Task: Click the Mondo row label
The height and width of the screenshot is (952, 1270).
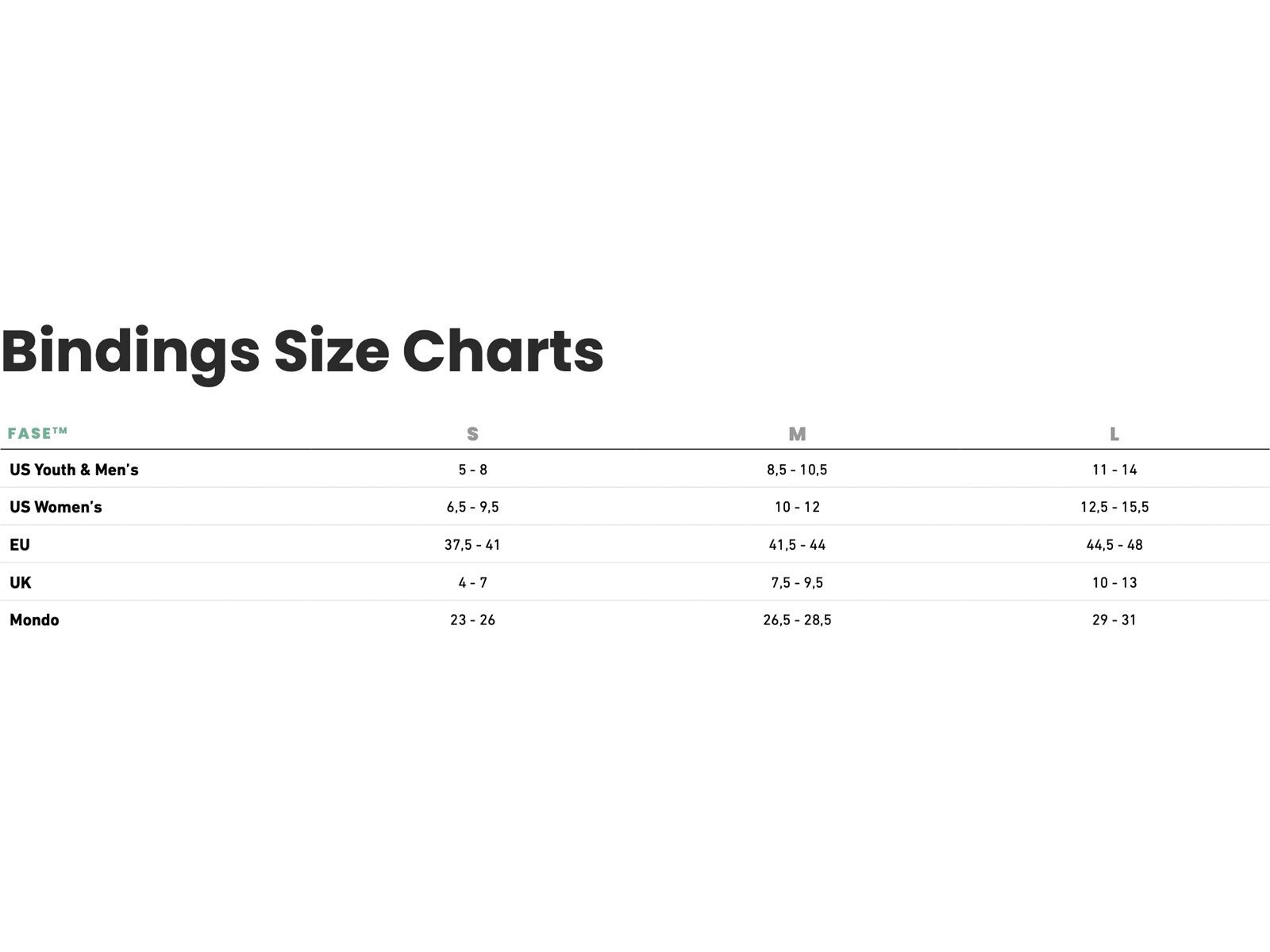Action: [x=34, y=620]
